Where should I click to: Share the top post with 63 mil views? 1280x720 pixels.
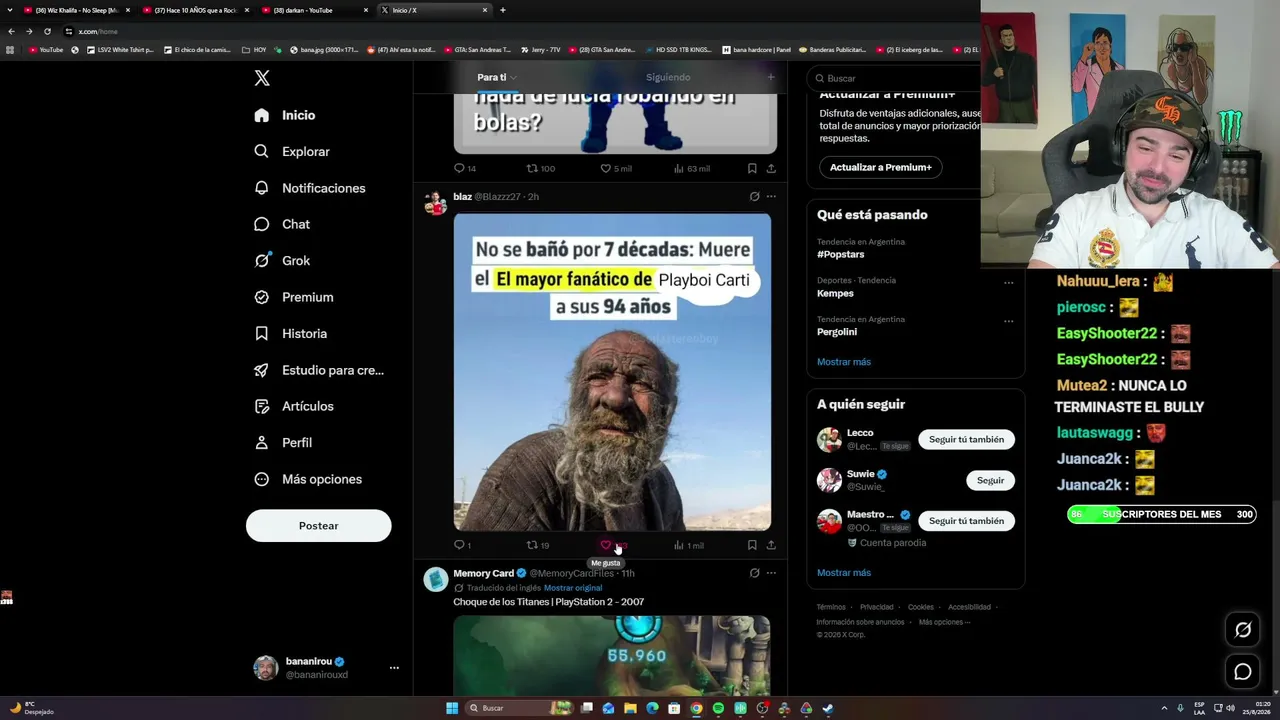pyautogui.click(x=771, y=168)
